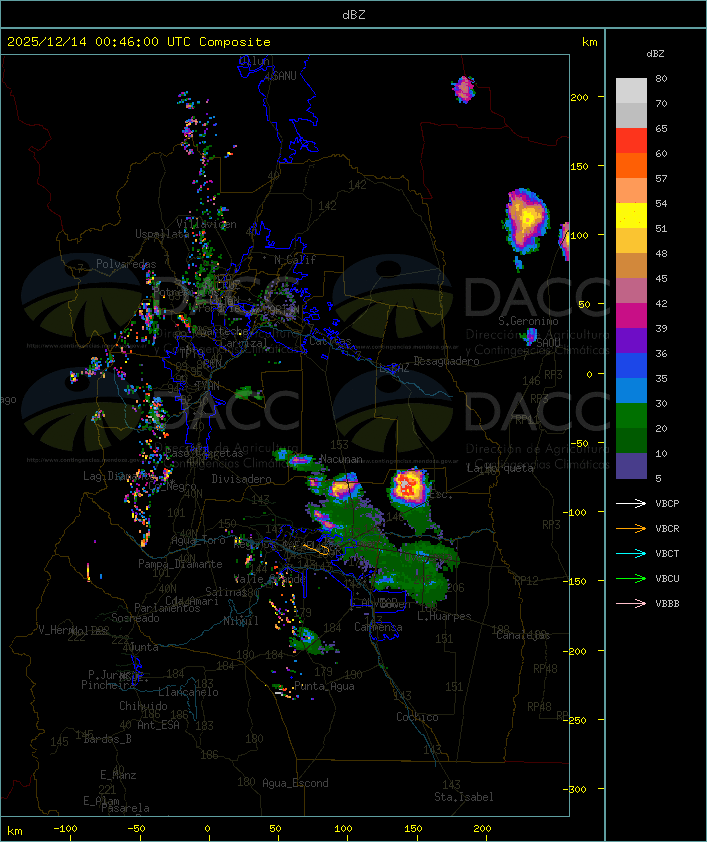
Task: Select the bright yellow 51-54 dBZ swatch
Action: pos(631,216)
